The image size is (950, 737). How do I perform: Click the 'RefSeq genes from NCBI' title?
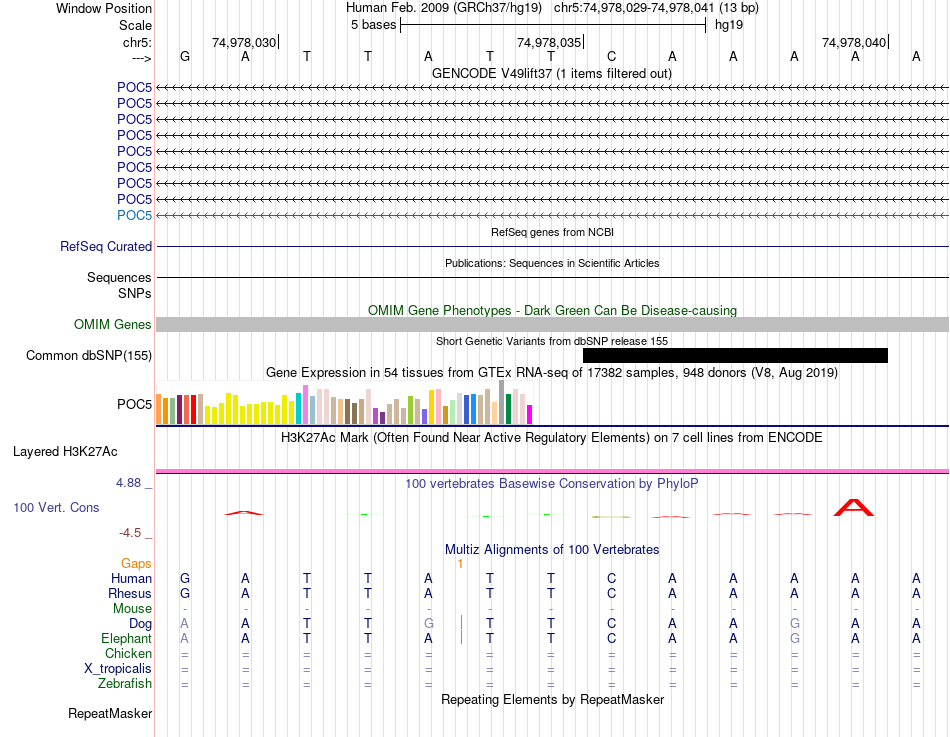tap(552, 232)
